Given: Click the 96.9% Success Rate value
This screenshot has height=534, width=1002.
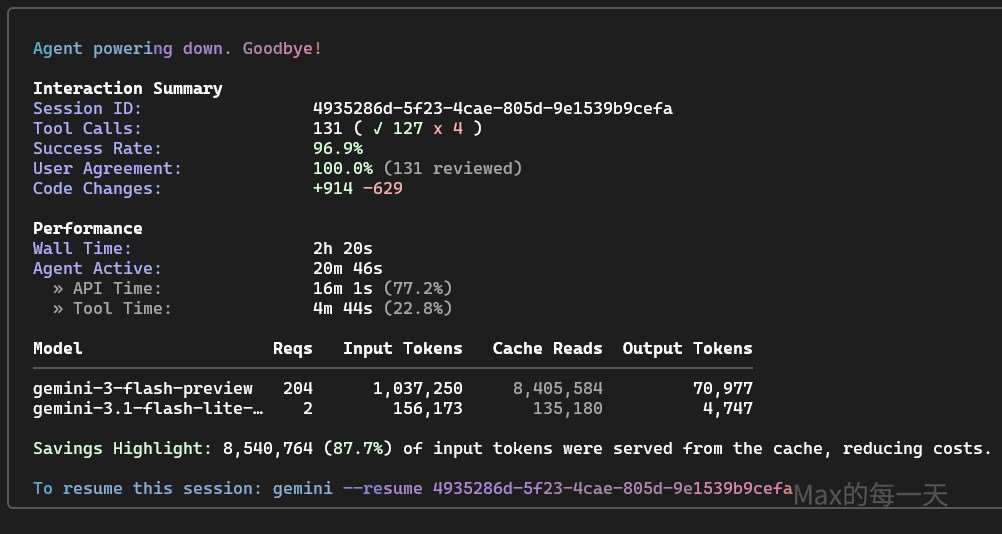Looking at the screenshot, I should click(x=338, y=148).
